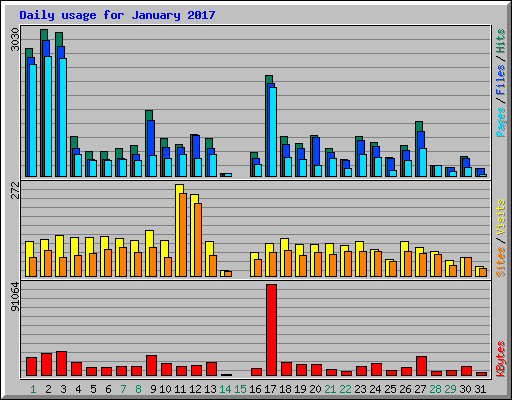The image size is (512, 400).
Task: Click day label 2 on the x-axis
Action: (48, 389)
